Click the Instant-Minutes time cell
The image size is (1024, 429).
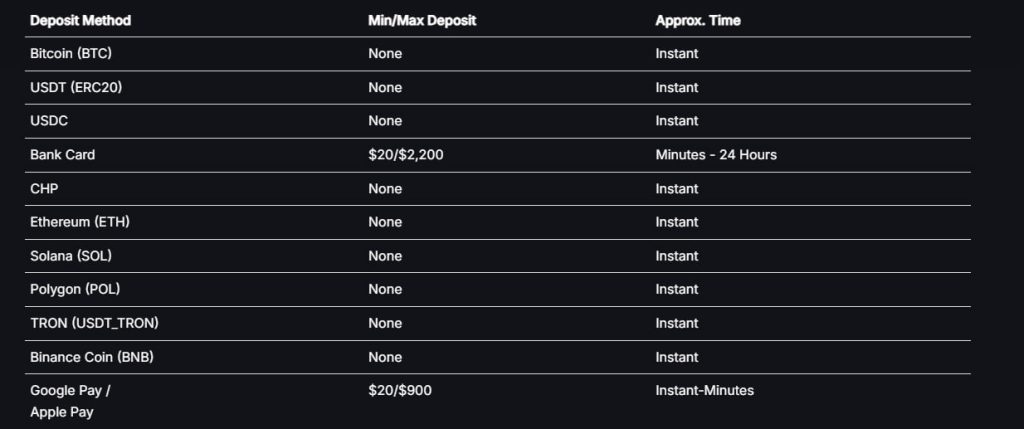click(x=704, y=390)
